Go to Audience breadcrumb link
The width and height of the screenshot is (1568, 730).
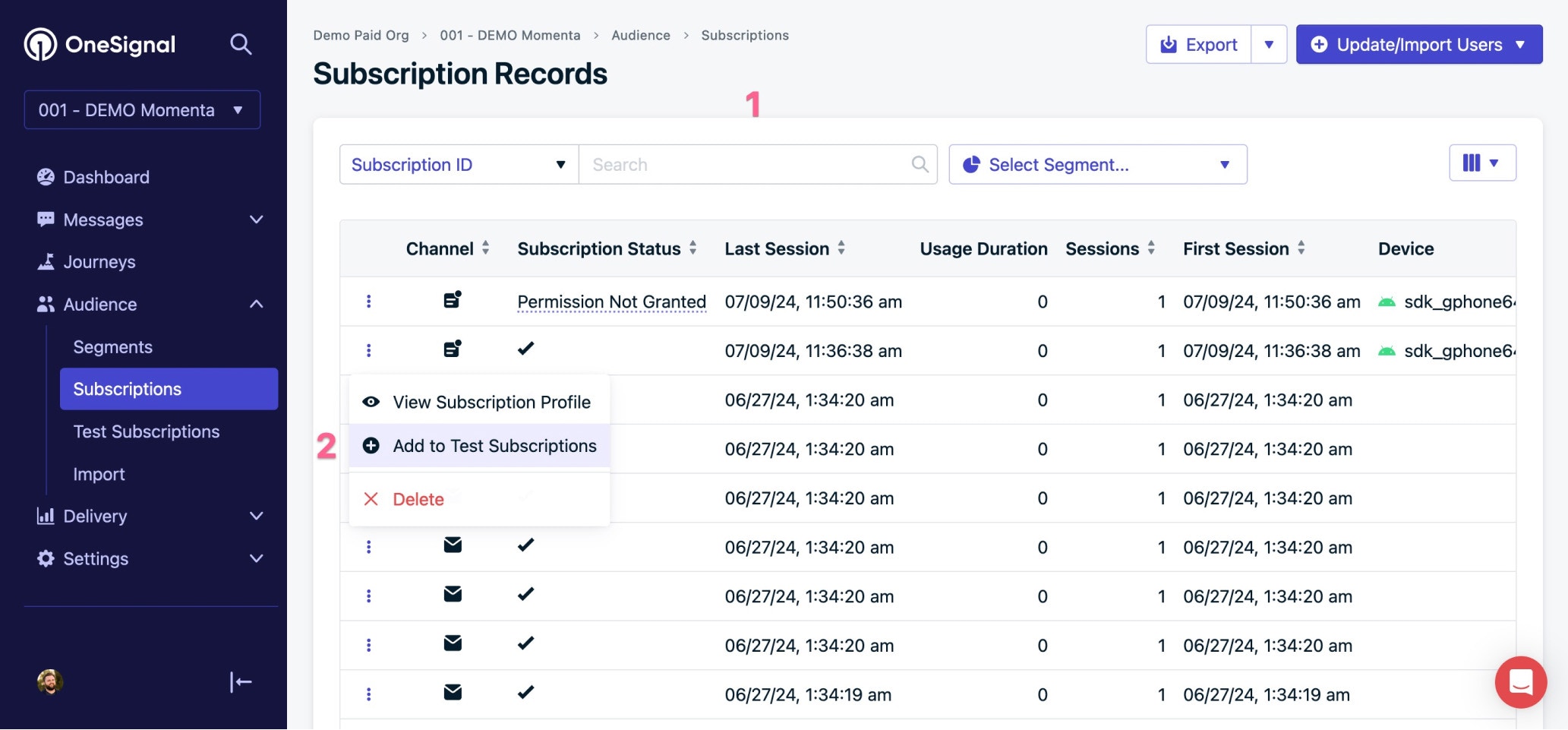pos(641,35)
